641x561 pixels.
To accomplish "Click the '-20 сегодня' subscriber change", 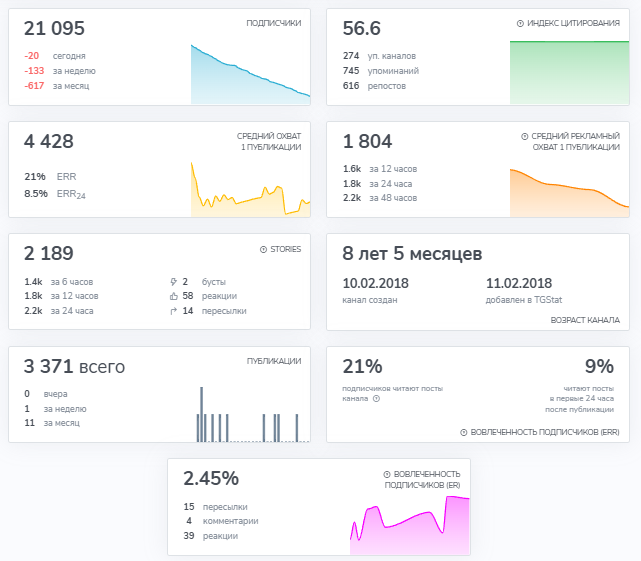I will pos(55,56).
